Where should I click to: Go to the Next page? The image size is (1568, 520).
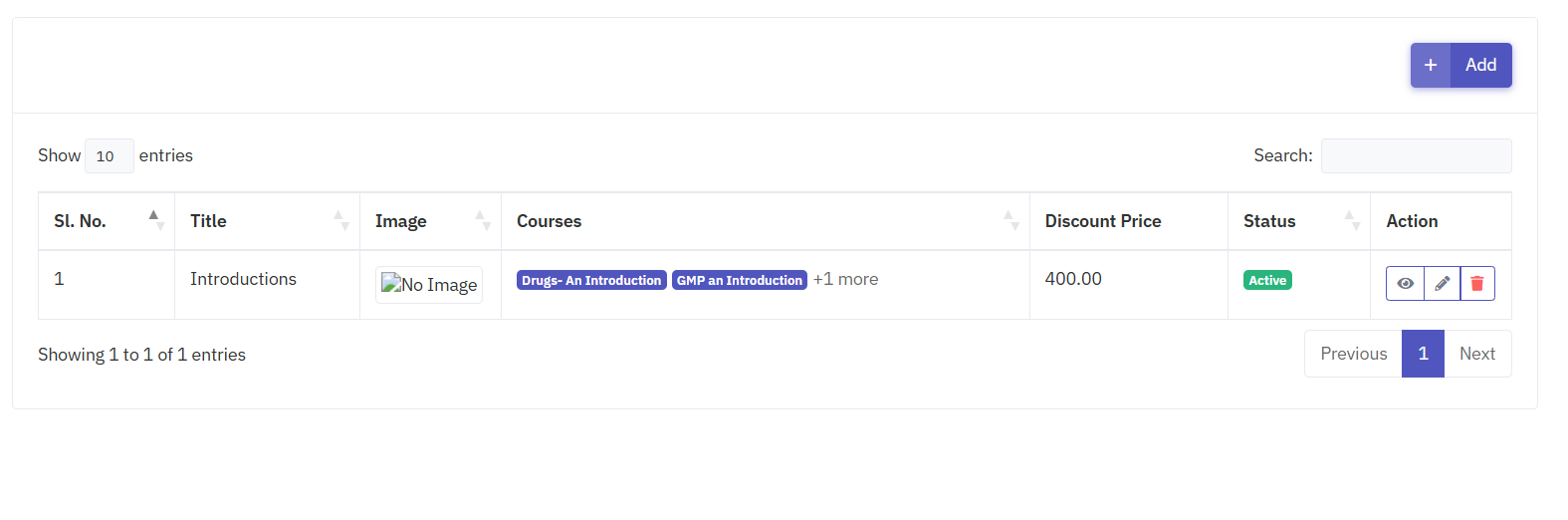(x=1476, y=354)
